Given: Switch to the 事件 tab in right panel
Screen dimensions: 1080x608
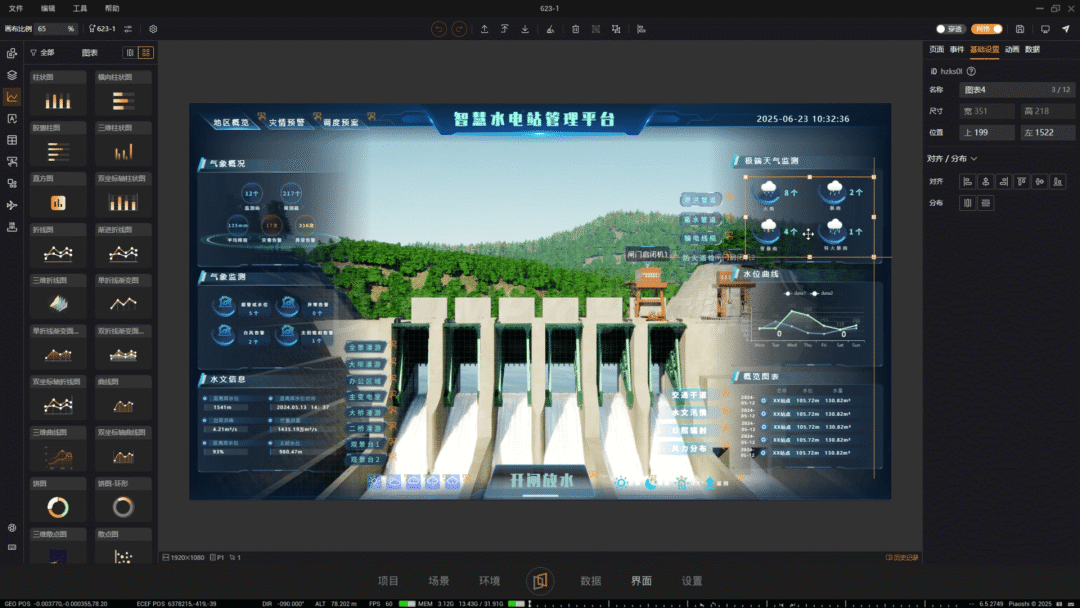Looking at the screenshot, I should 957,50.
